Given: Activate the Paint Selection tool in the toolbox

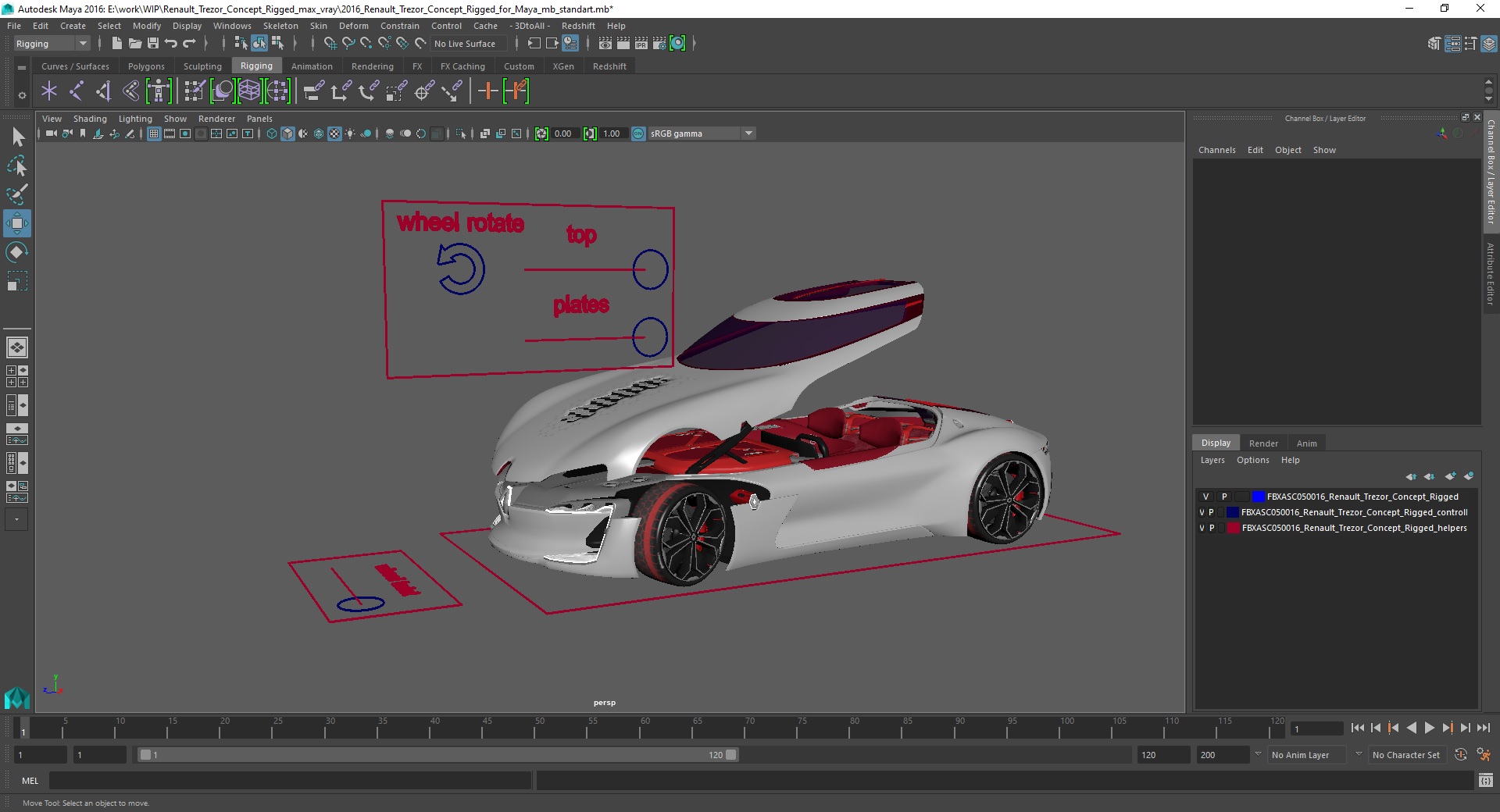Looking at the screenshot, I should (17, 194).
